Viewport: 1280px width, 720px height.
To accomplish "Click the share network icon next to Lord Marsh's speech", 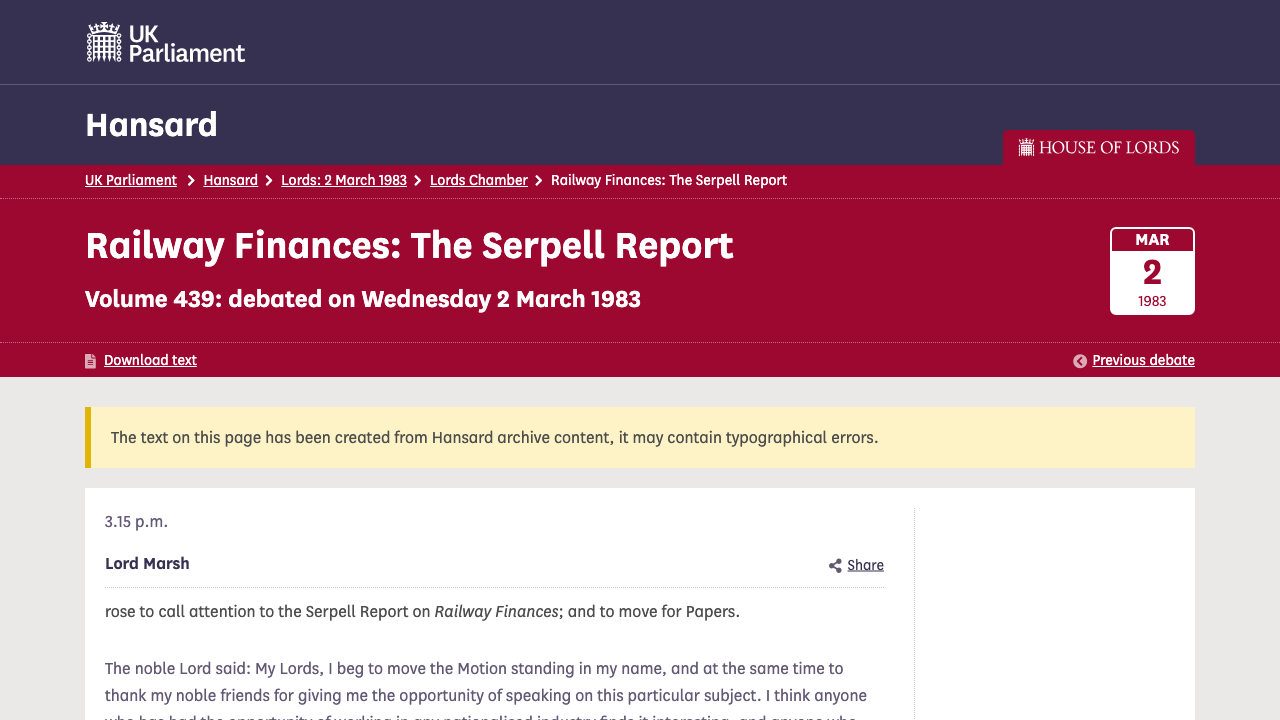I will coord(835,565).
